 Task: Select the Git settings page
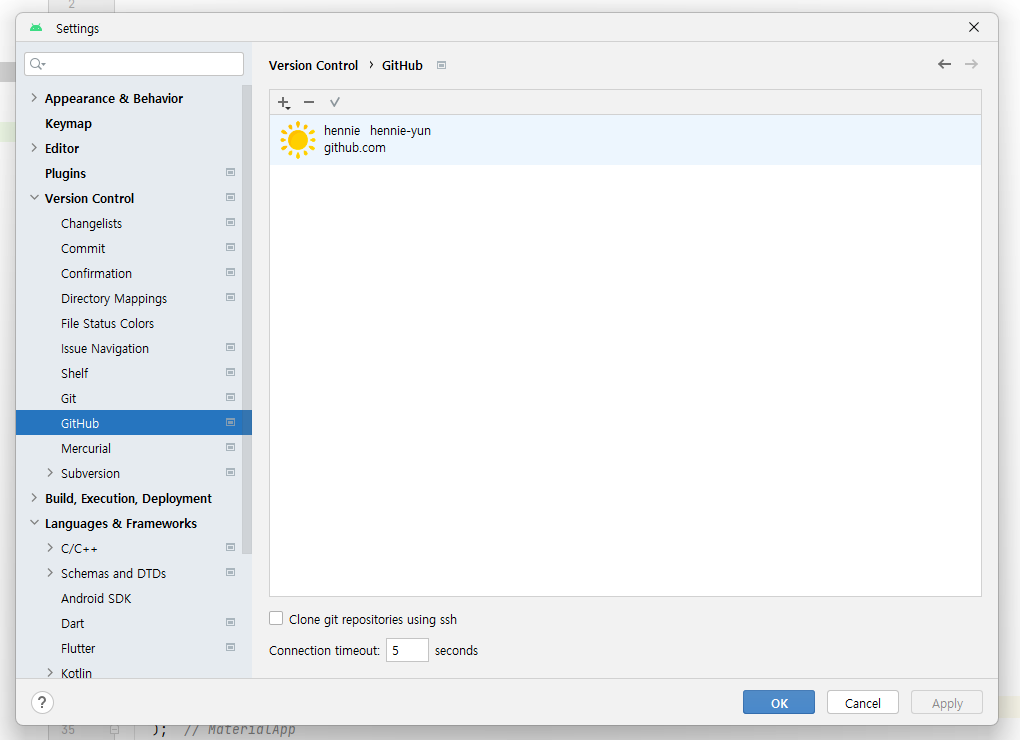pyautogui.click(x=68, y=399)
